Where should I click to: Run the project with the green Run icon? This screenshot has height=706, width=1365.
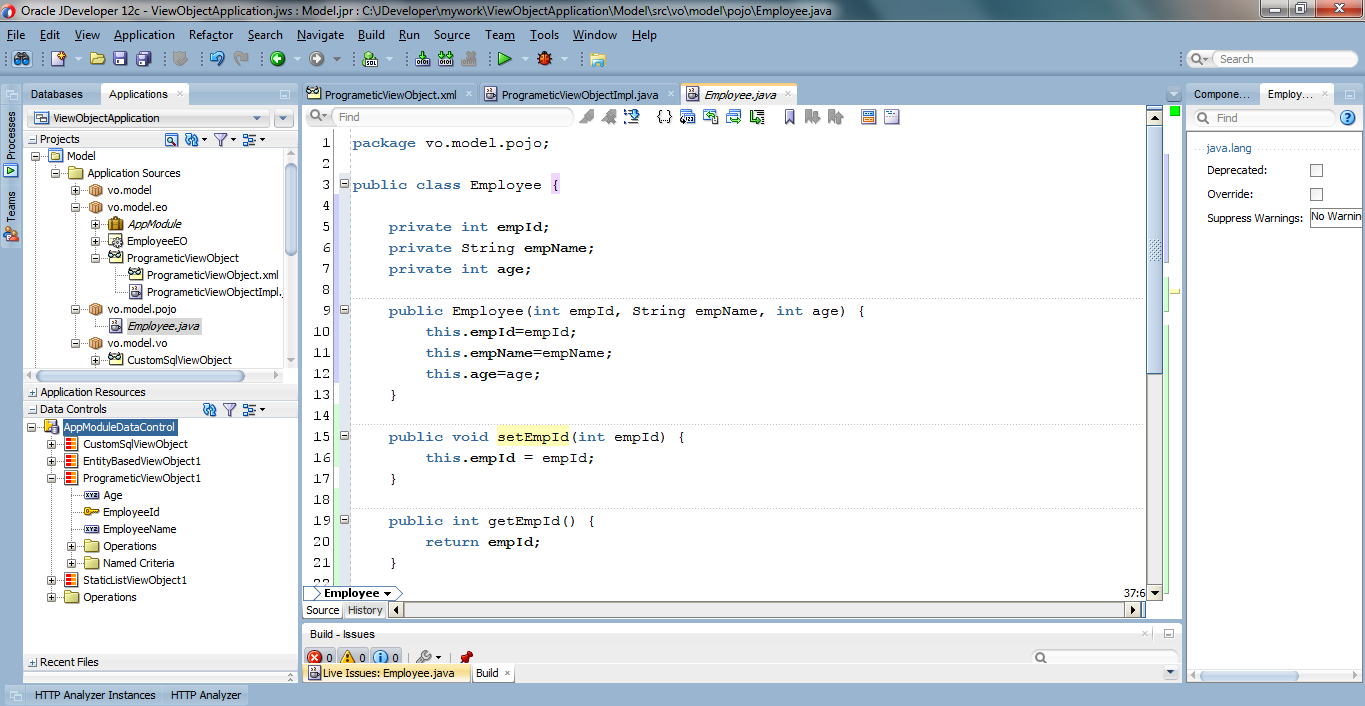[504, 60]
